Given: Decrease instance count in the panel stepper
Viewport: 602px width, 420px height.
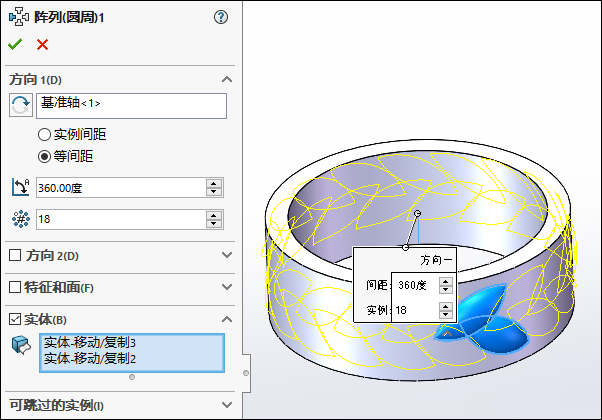Looking at the screenshot, I should 214,224.
